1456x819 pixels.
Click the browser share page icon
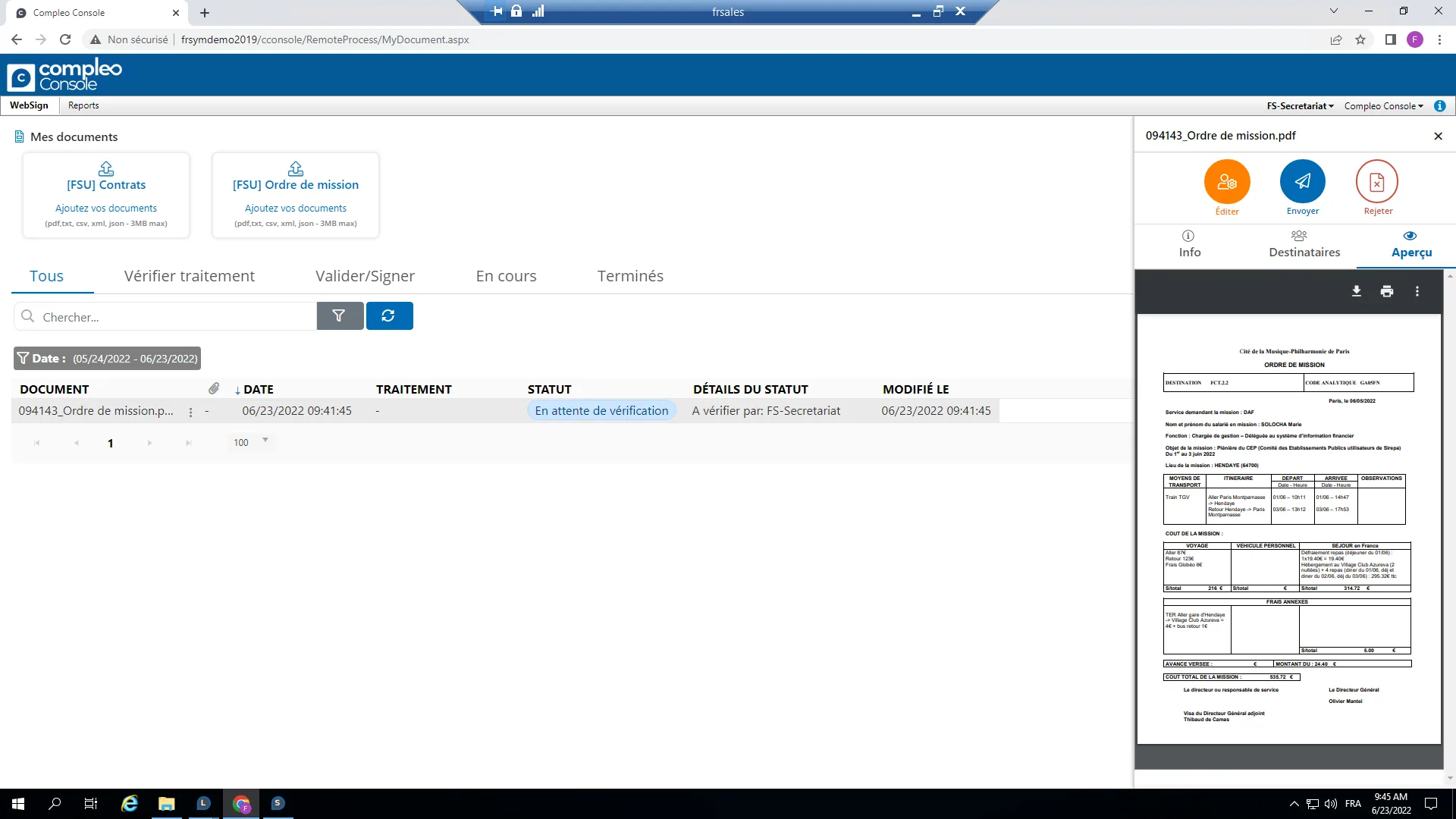1336,39
